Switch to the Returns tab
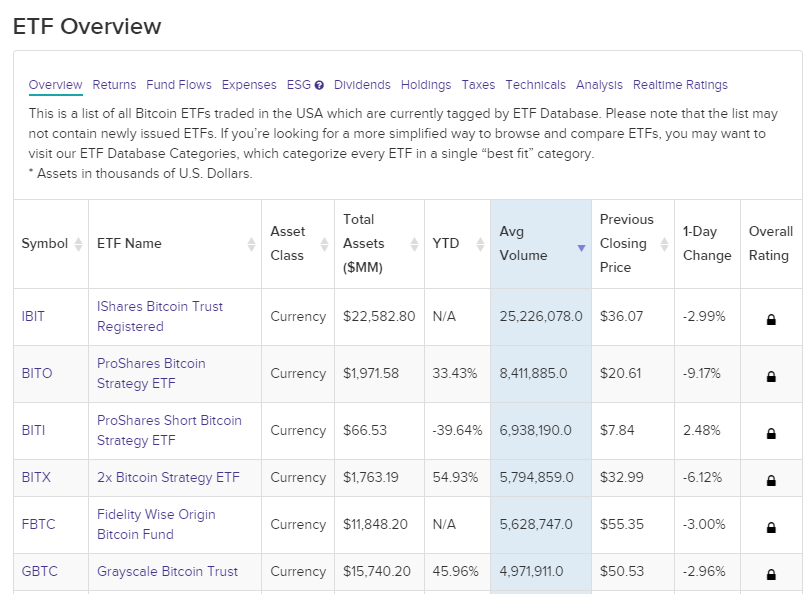 point(114,85)
